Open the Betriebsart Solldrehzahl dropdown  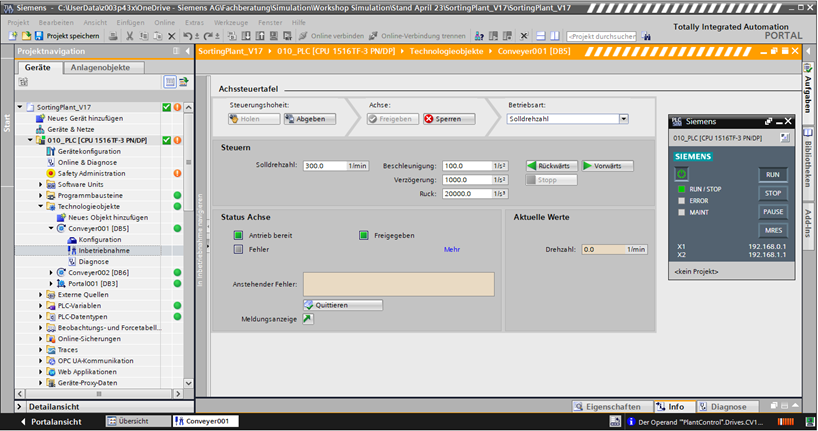point(623,118)
